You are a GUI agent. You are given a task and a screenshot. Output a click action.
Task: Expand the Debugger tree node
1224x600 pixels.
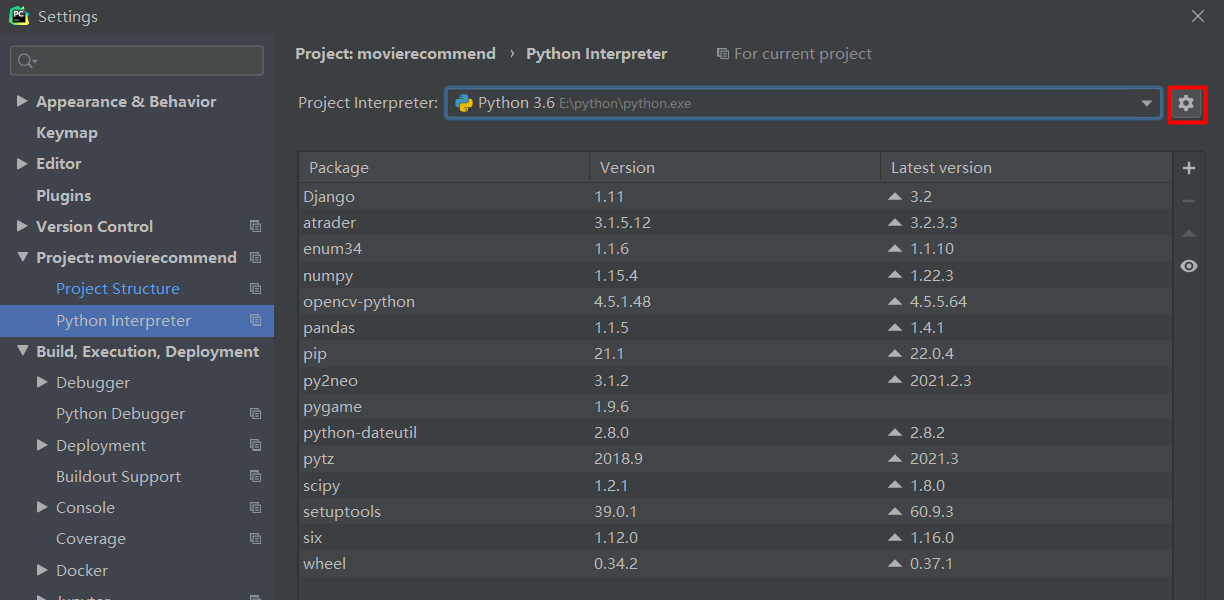pyautogui.click(x=42, y=383)
